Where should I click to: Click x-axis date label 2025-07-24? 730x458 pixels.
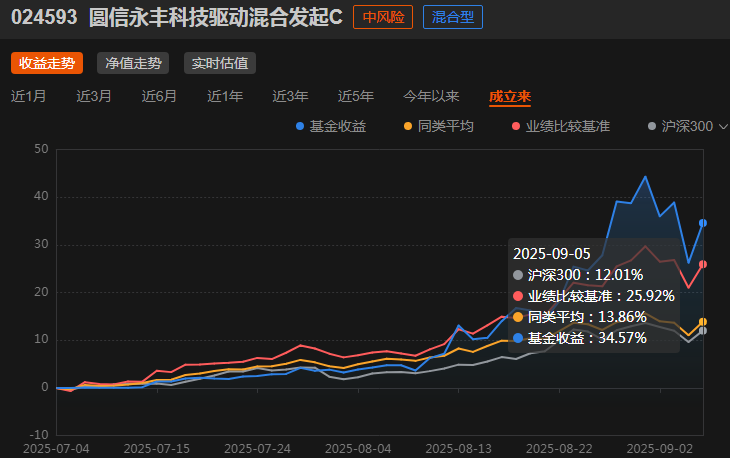pyautogui.click(x=257, y=449)
